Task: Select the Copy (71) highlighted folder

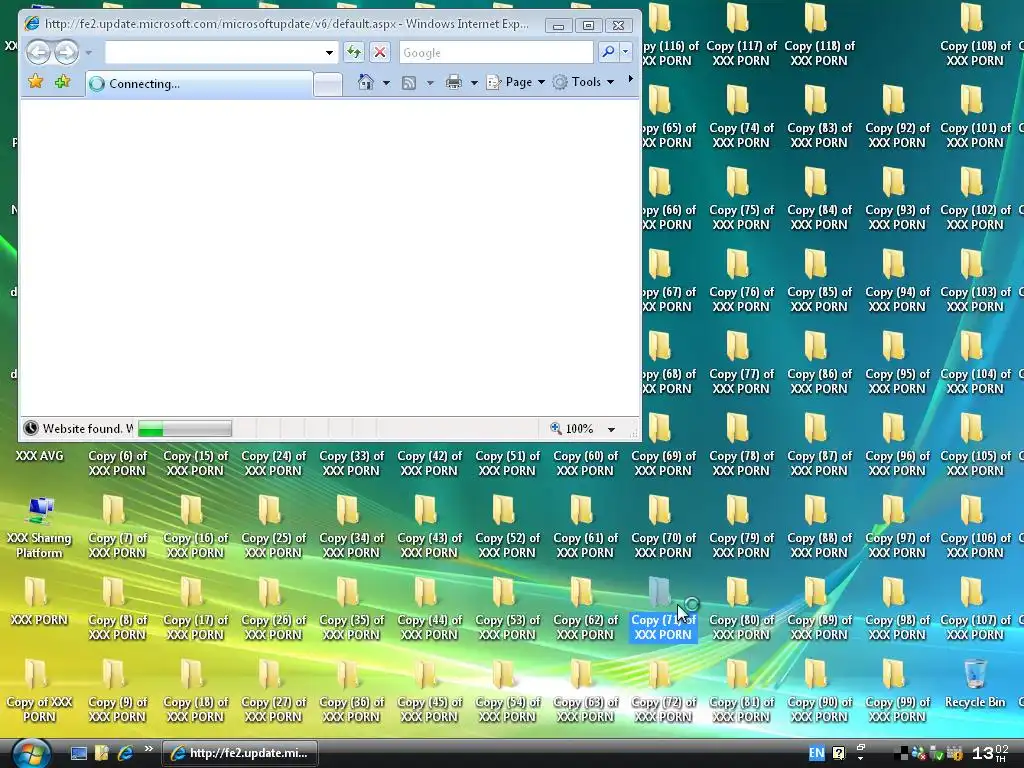Action: point(663,610)
